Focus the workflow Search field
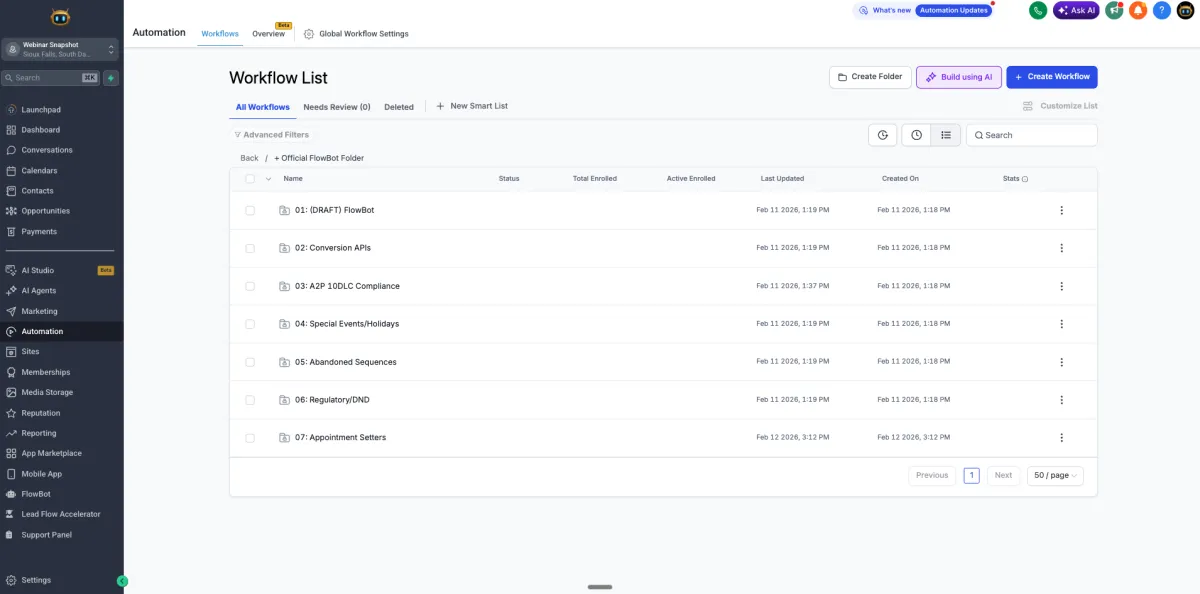The height and width of the screenshot is (594, 1200). pyautogui.click(x=1032, y=135)
